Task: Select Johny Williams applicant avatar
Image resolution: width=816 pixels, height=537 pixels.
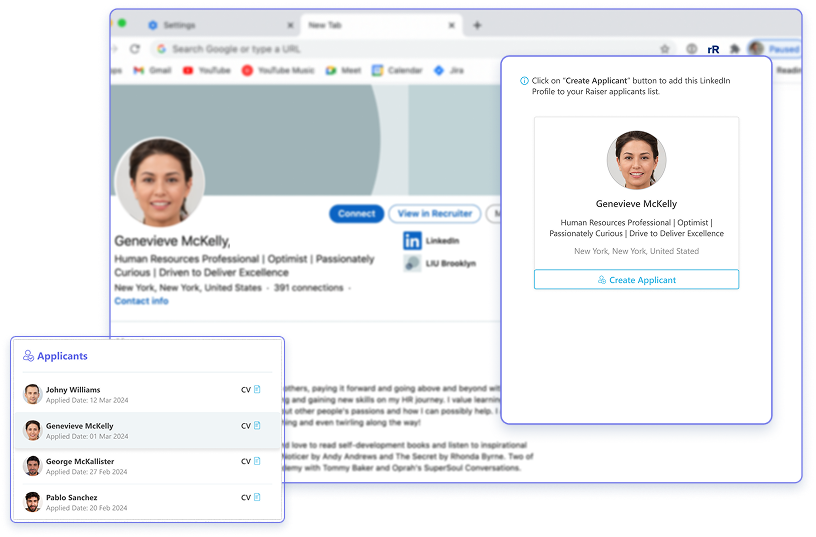Action: point(32,394)
